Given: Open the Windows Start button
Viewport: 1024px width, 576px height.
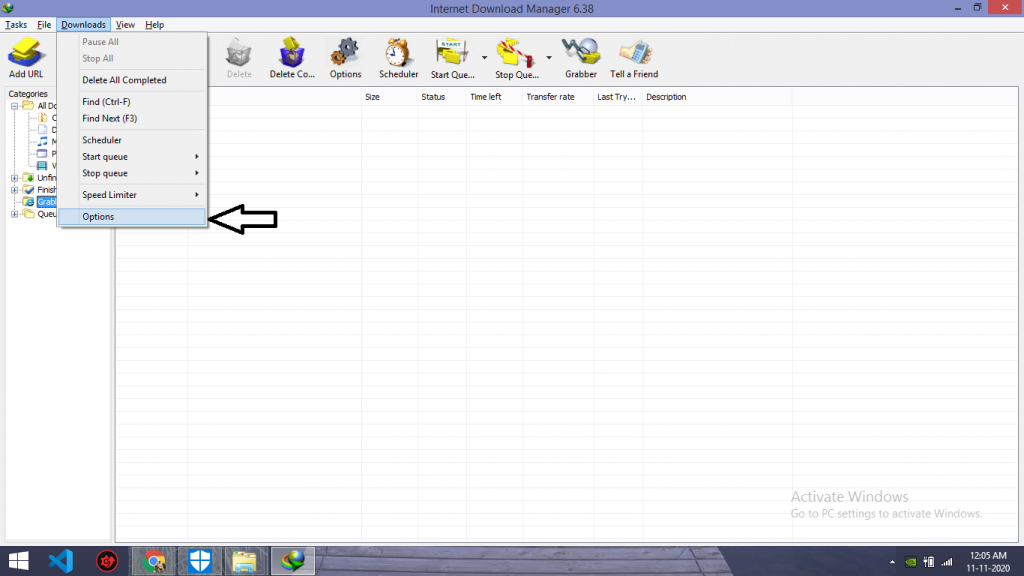Looking at the screenshot, I should [x=19, y=561].
